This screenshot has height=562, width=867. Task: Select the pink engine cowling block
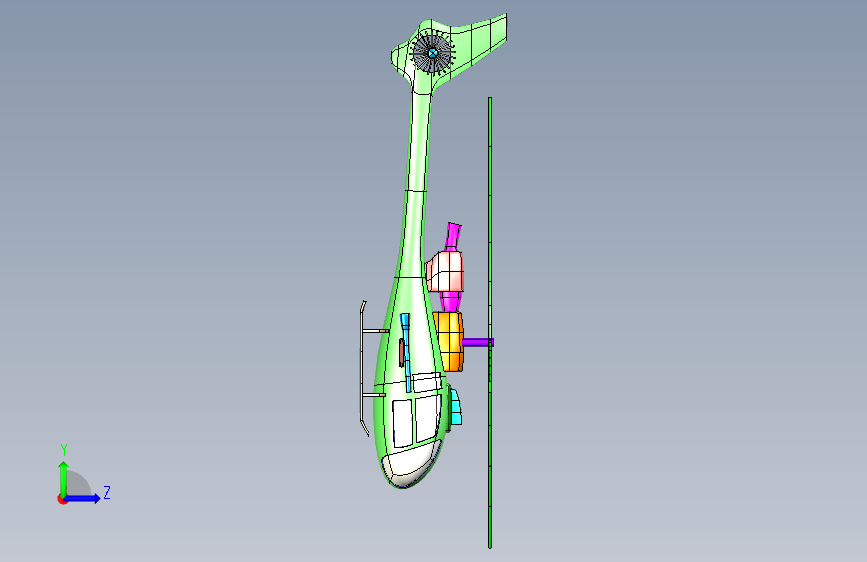click(x=445, y=271)
